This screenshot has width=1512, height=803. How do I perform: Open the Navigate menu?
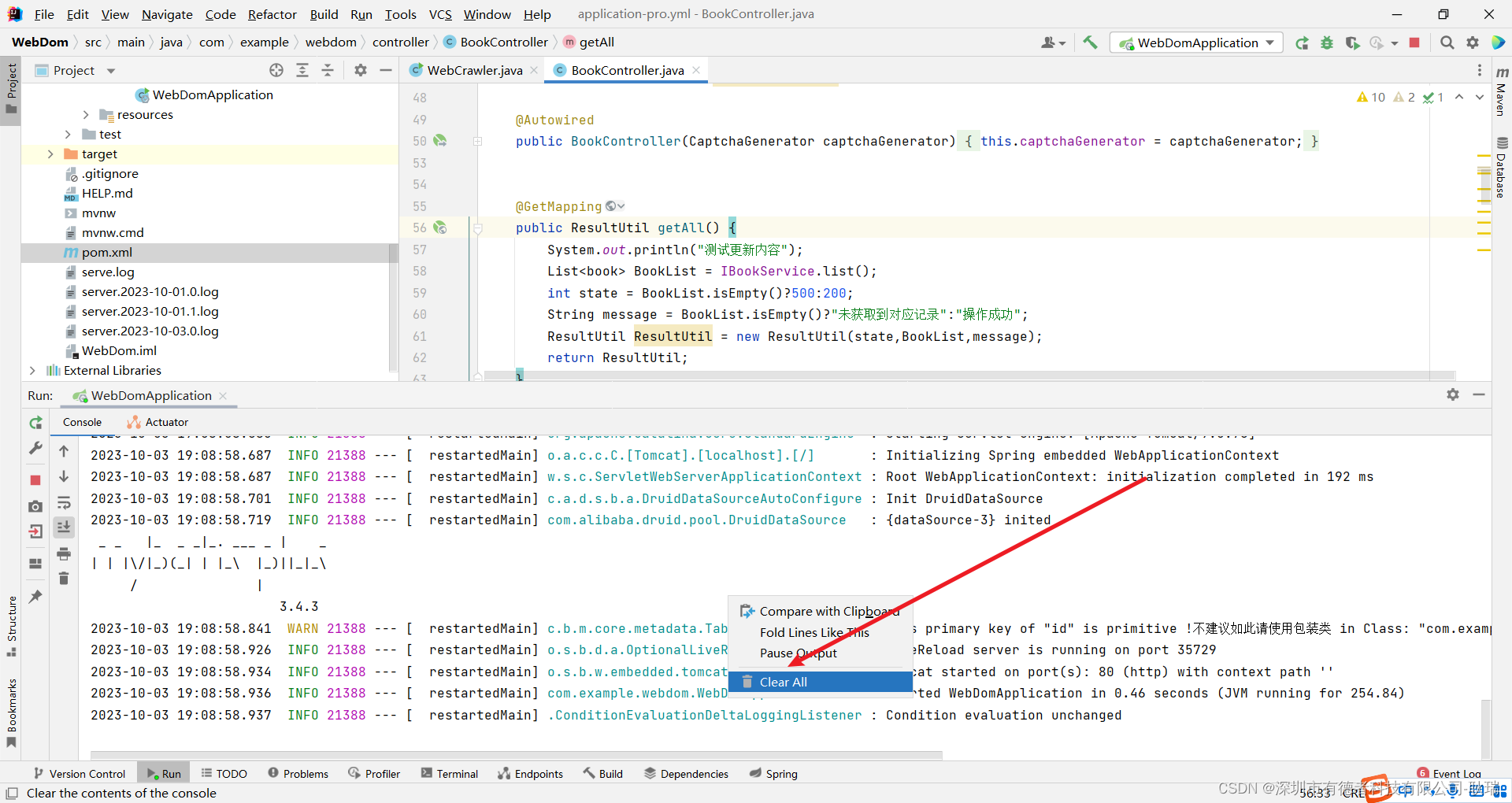pyautogui.click(x=167, y=14)
